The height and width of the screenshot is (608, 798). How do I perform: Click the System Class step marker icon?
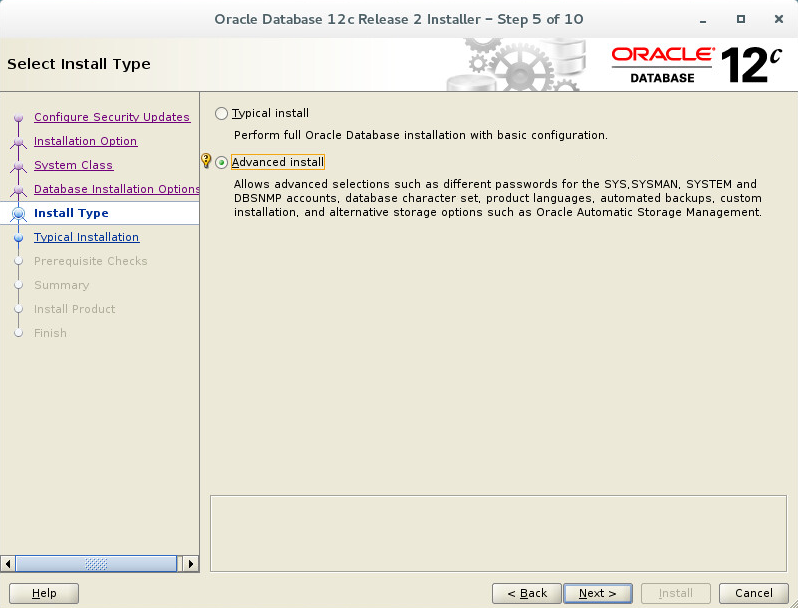[19, 166]
